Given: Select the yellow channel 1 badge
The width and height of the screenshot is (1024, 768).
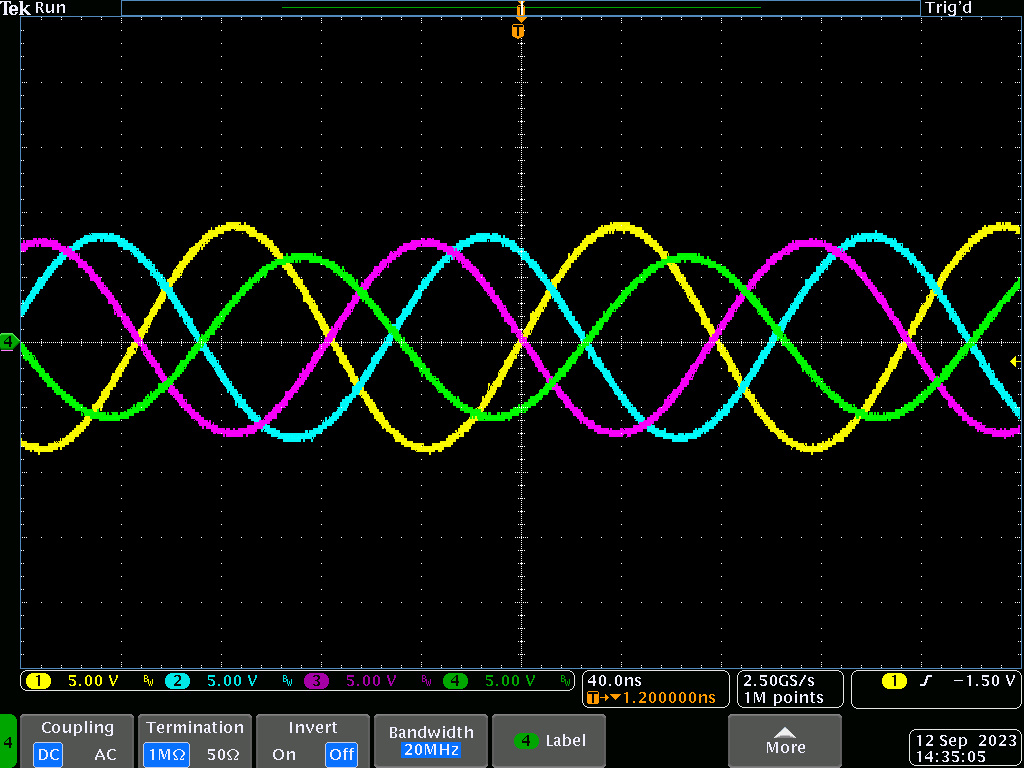Looking at the screenshot, I should click(38, 681).
